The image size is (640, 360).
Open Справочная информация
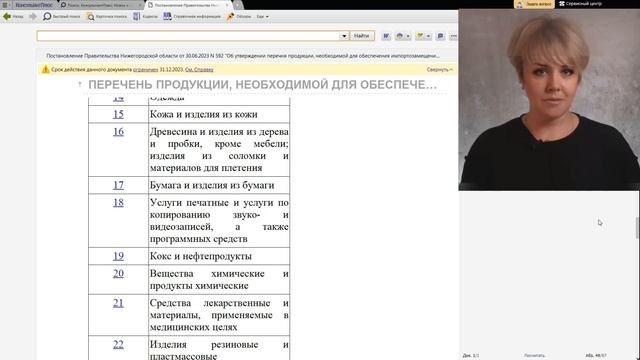[192, 17]
